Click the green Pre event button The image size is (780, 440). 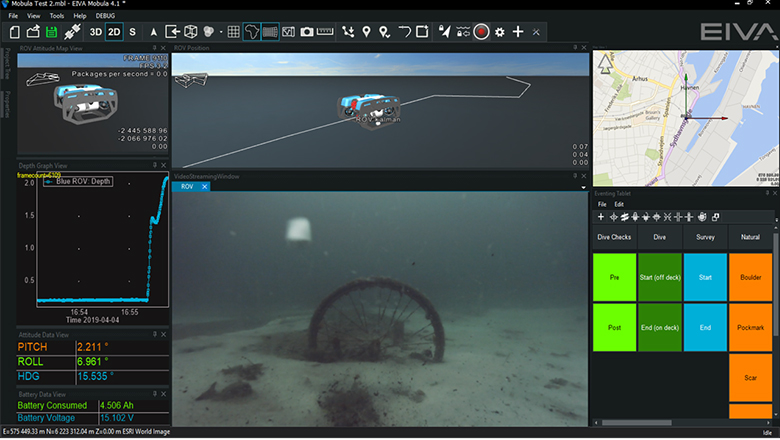click(614, 277)
